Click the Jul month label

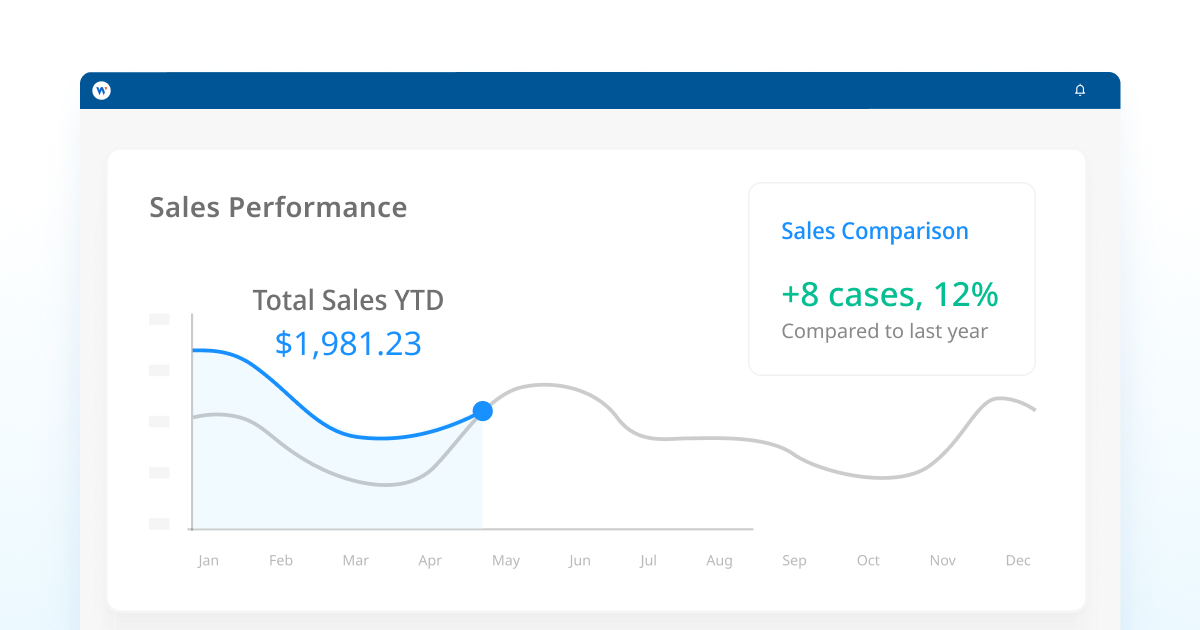click(648, 561)
